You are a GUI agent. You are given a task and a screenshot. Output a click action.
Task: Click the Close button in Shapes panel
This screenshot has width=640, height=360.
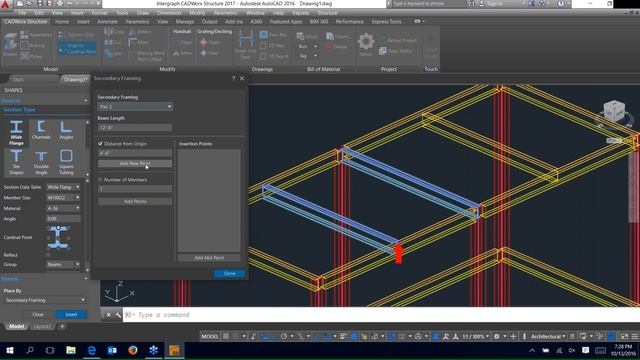[38, 314]
